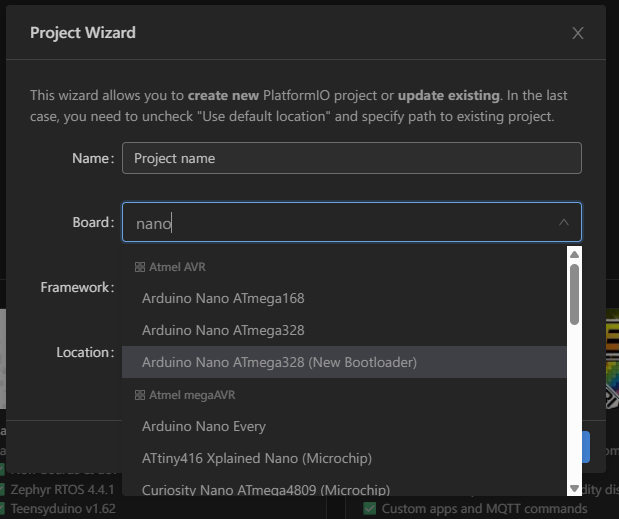Click the board list scroll up arrow
This screenshot has height=519, width=619.
point(574,255)
